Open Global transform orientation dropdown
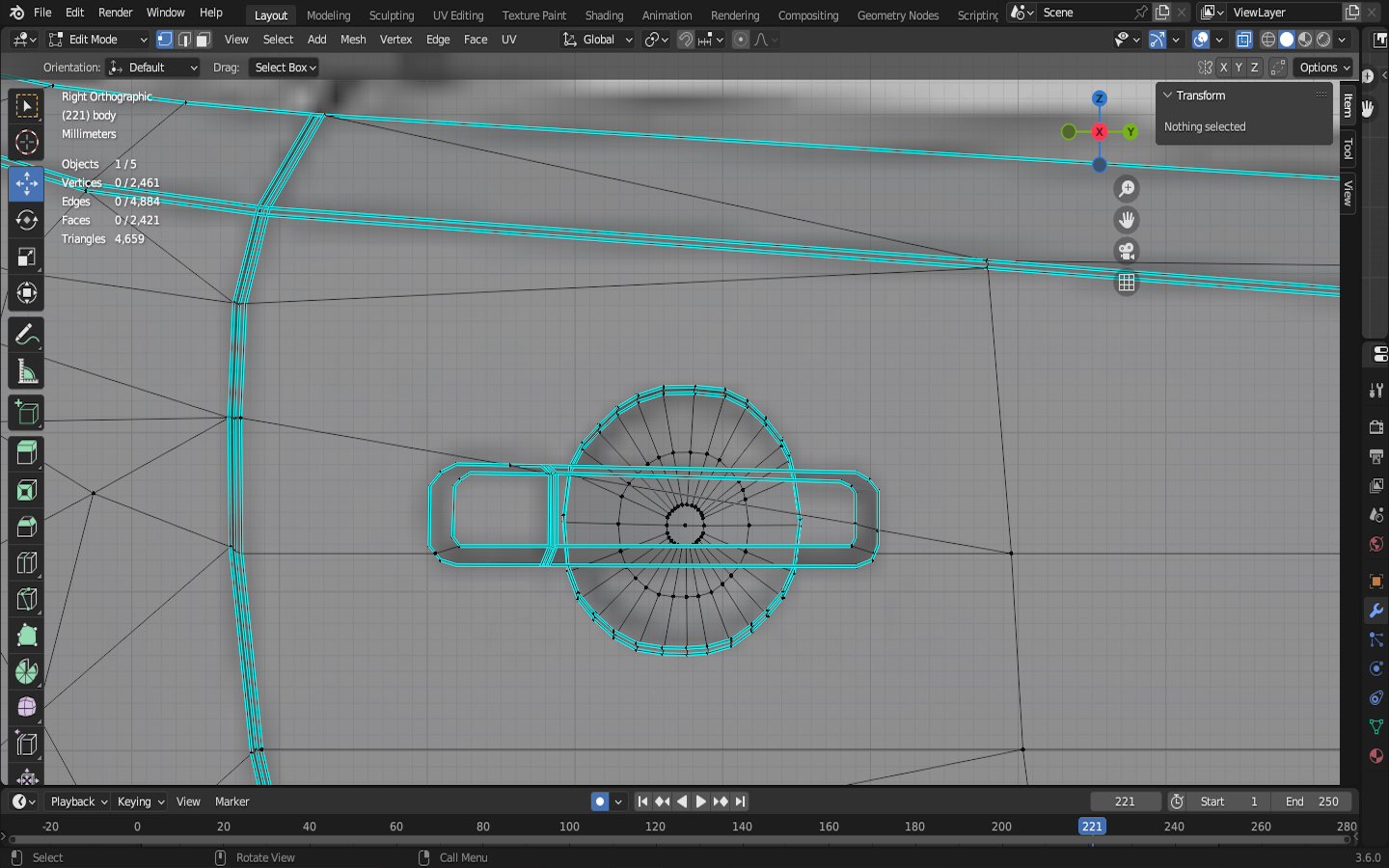This screenshot has width=1389, height=868. click(x=598, y=40)
